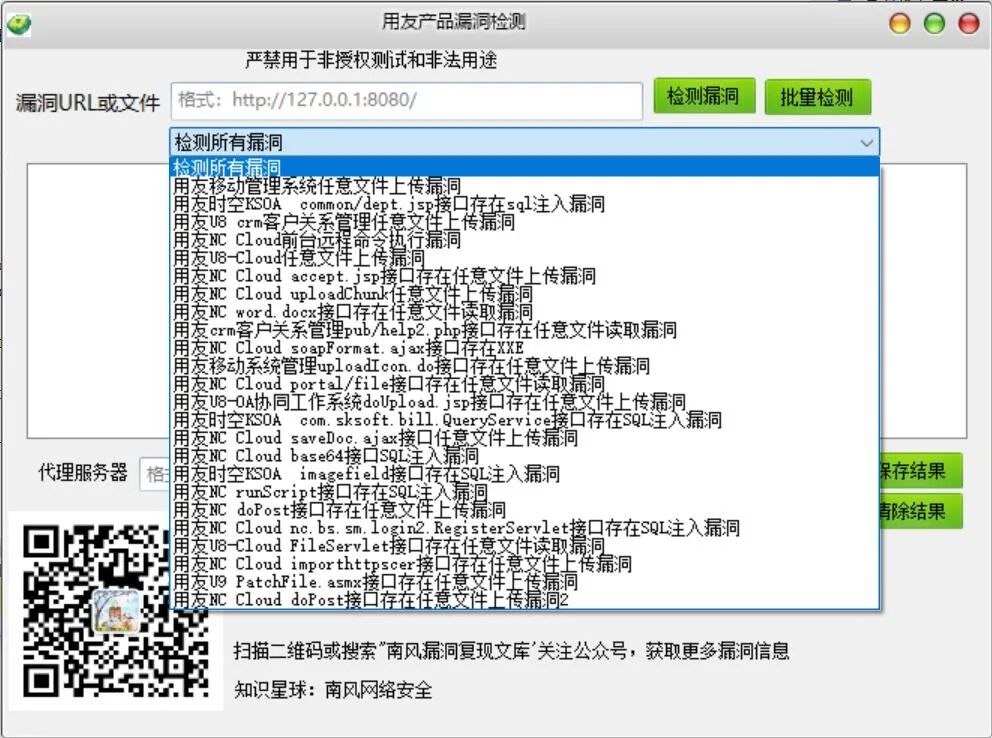This screenshot has width=992, height=738.
Task: Click the results output text area
Action: coord(98,300)
